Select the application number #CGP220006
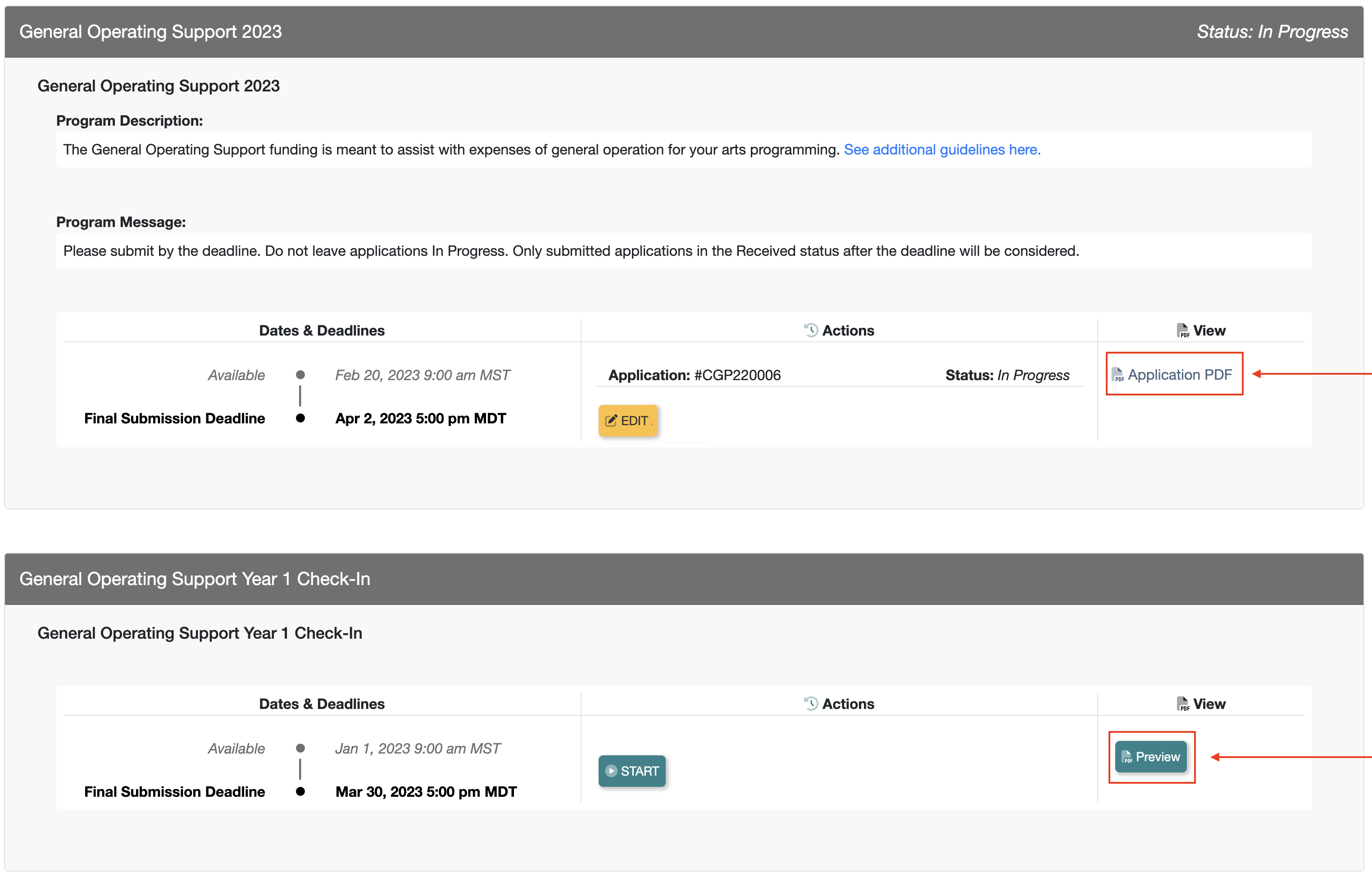 click(737, 375)
